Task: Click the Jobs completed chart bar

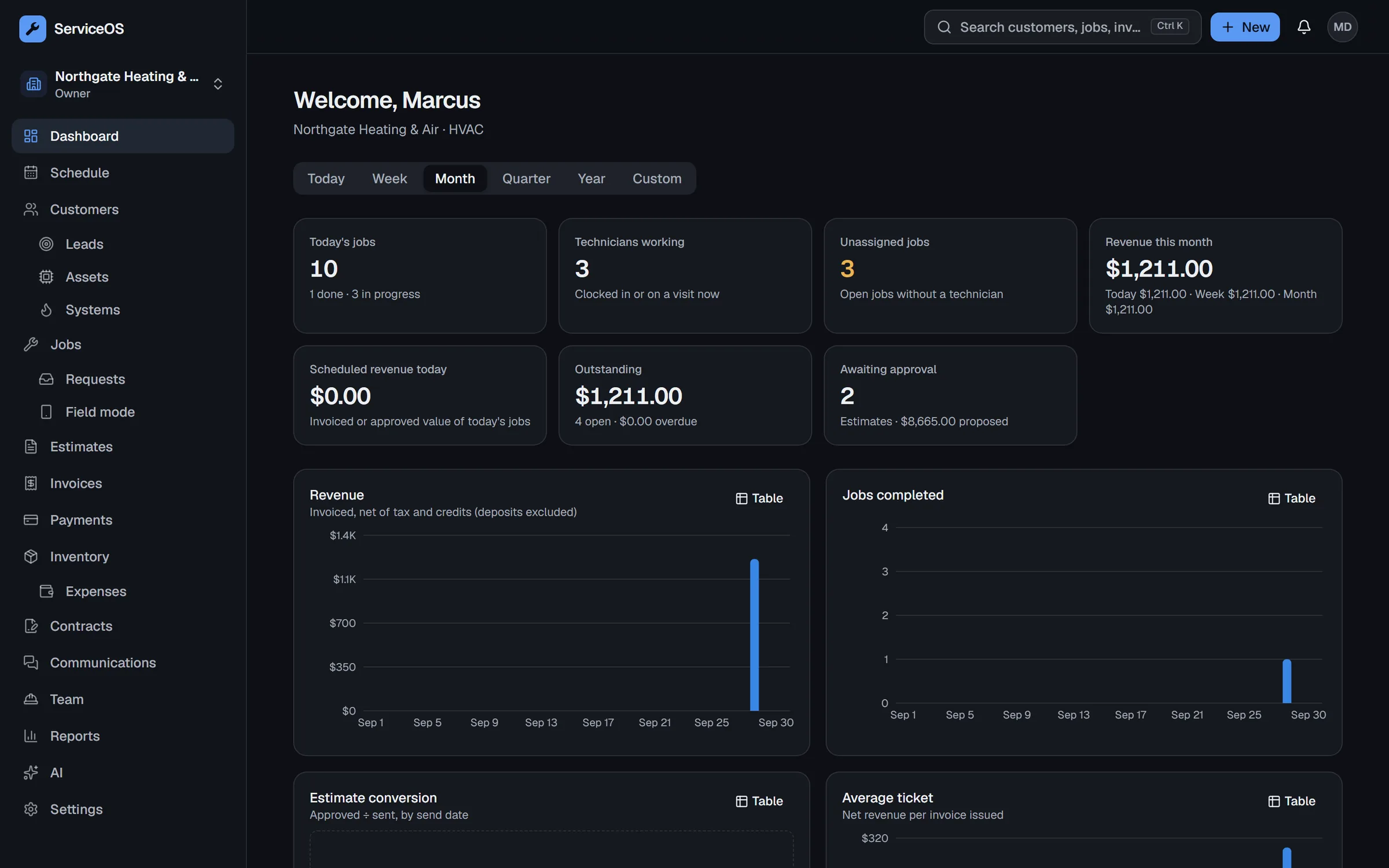Action: point(1287,681)
